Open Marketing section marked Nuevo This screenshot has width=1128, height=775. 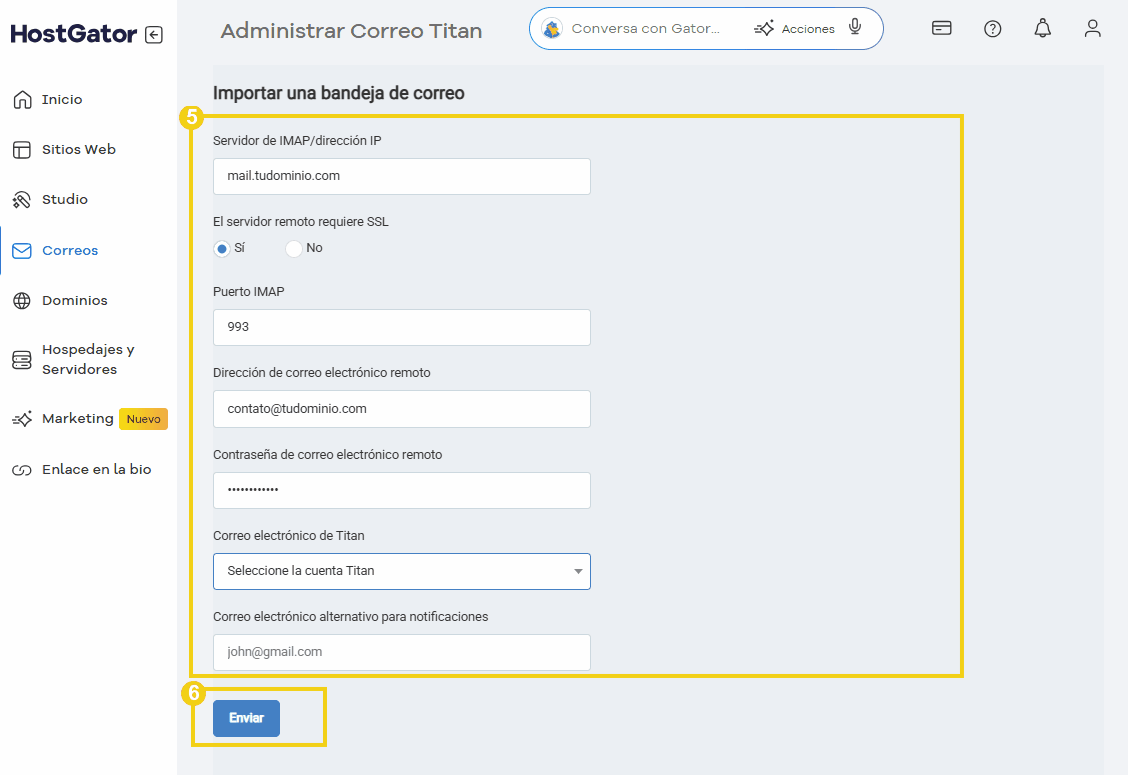(78, 419)
